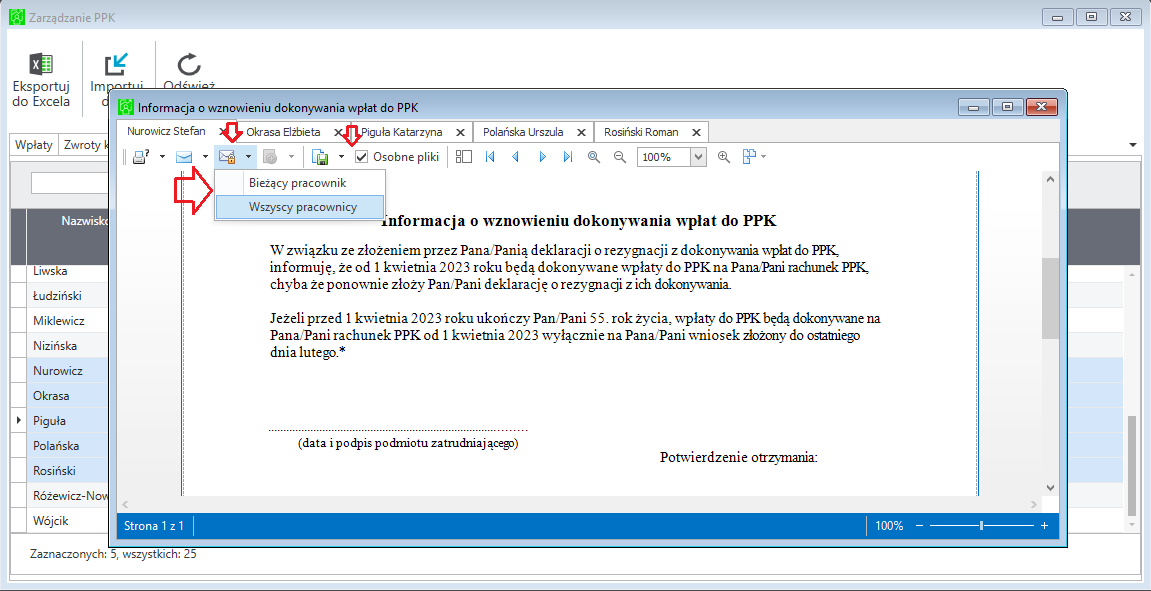Open the save-to-file dropdown arrow
This screenshot has height=591, width=1151.
341,156
